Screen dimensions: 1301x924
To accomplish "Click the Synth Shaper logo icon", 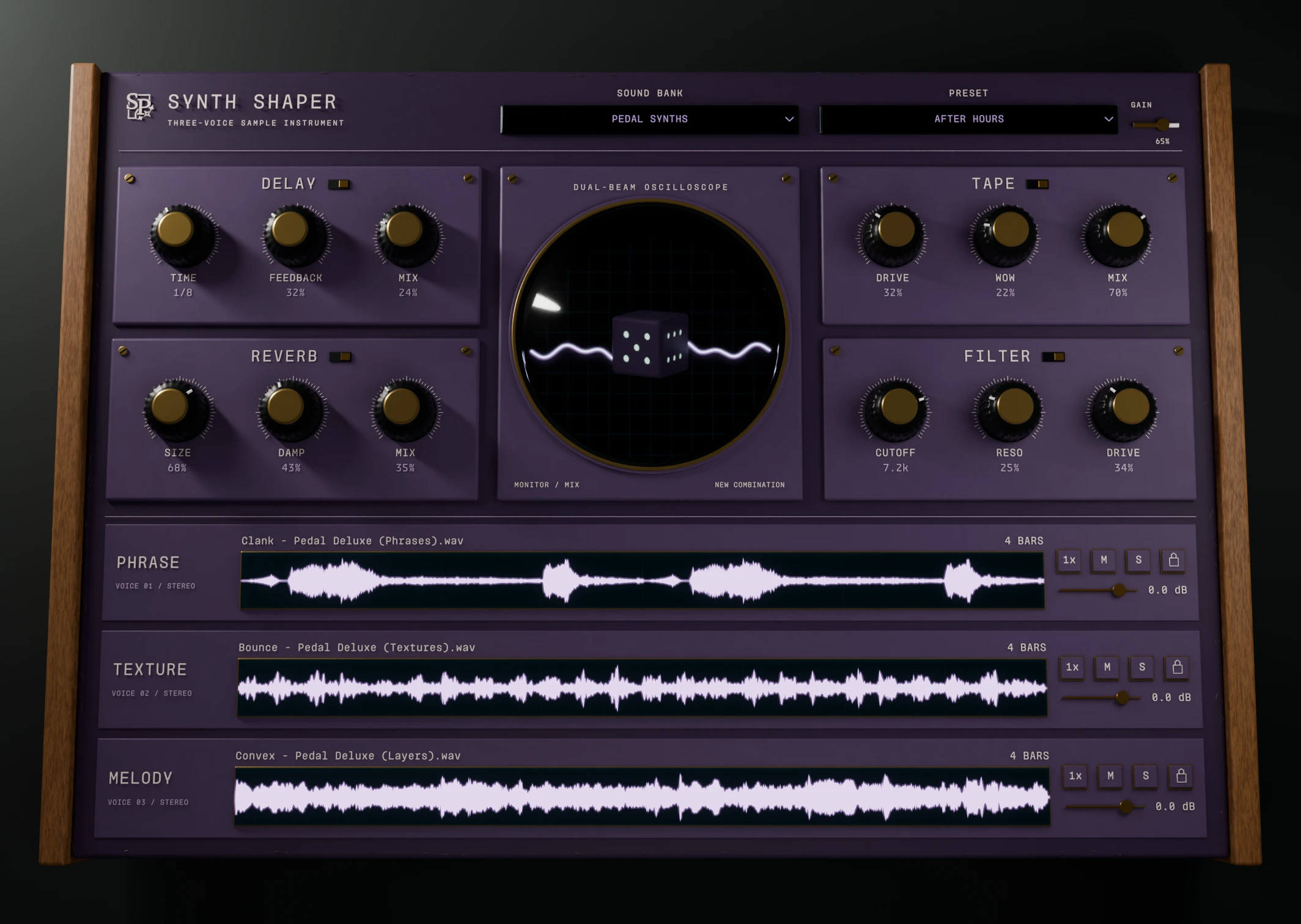I will click(x=139, y=106).
